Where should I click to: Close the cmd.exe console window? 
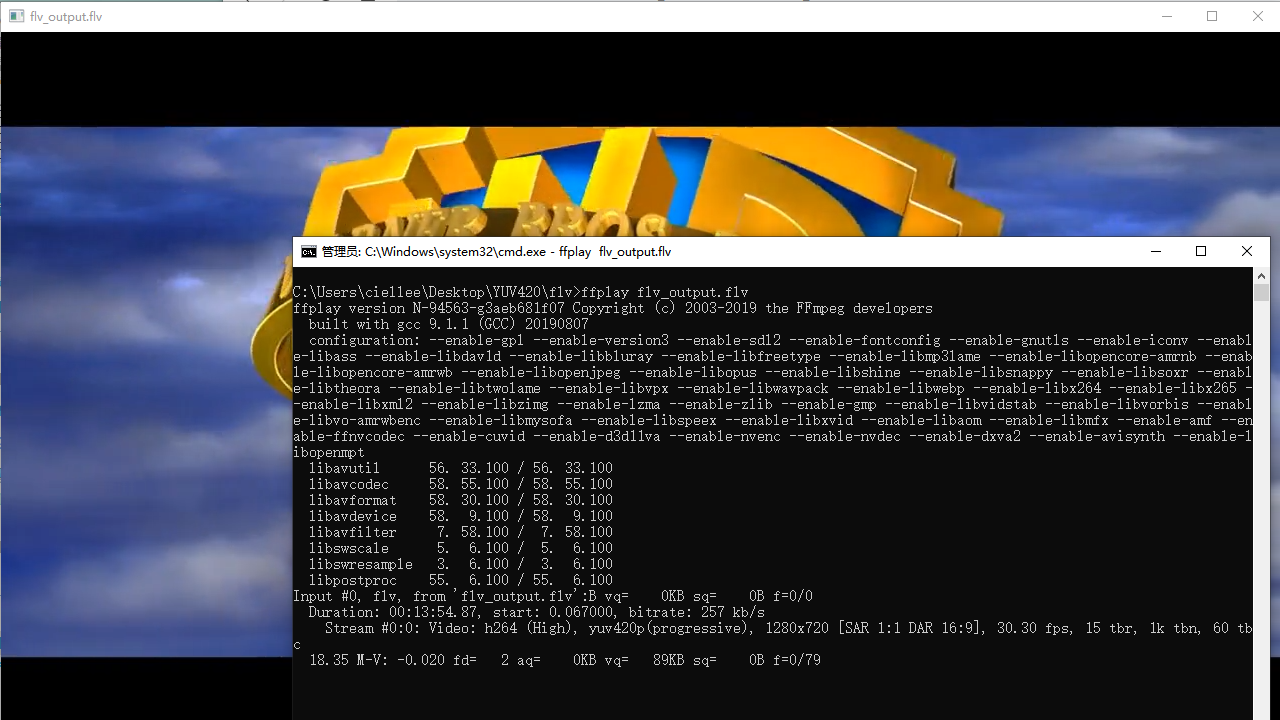pos(1247,252)
